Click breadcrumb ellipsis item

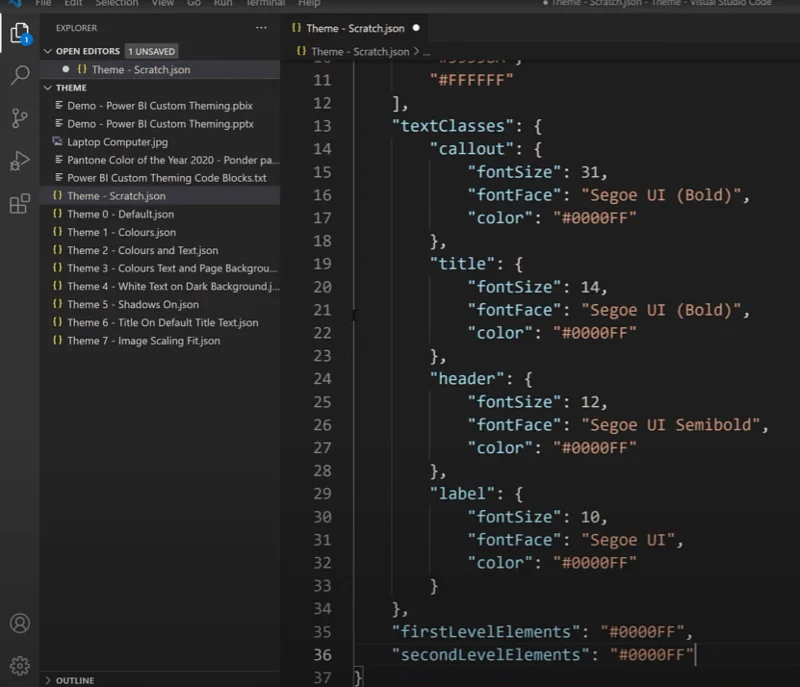pyautogui.click(x=427, y=52)
